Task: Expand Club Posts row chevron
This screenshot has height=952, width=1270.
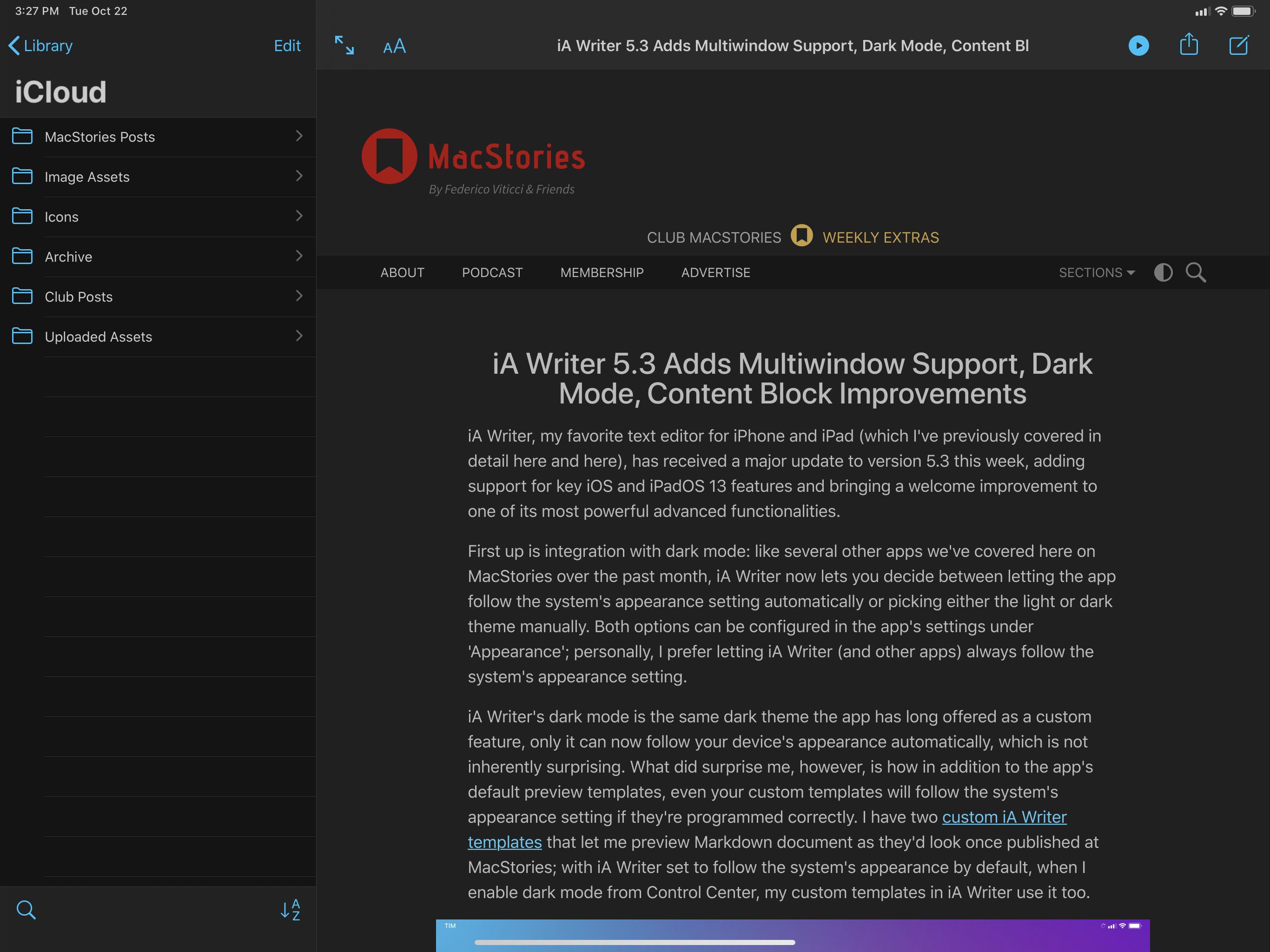Action: (299, 296)
